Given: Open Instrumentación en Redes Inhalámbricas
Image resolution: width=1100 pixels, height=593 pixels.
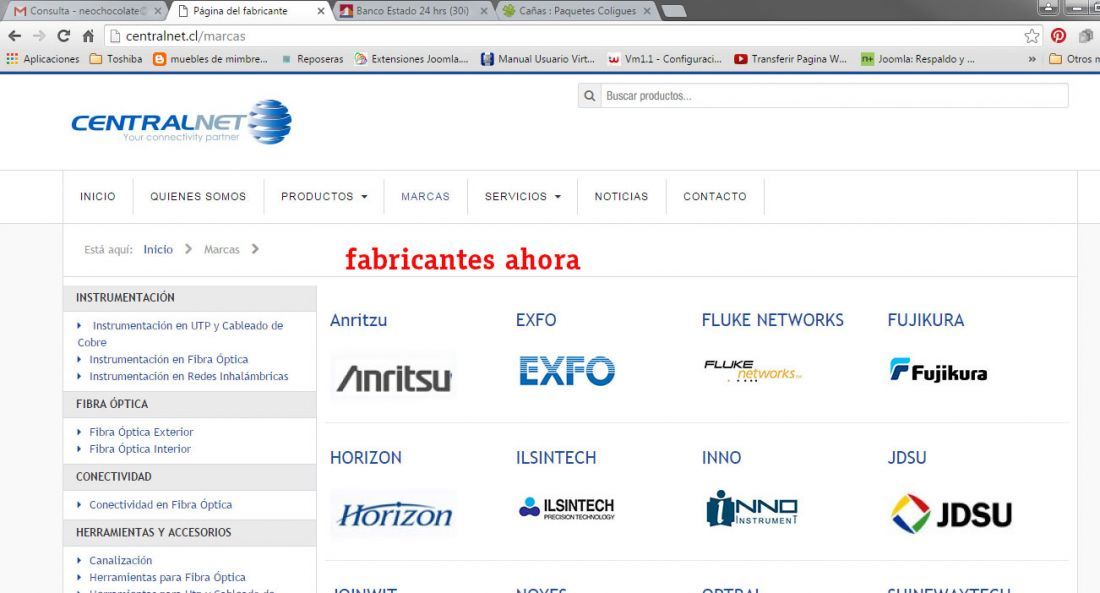Looking at the screenshot, I should coord(189,376).
